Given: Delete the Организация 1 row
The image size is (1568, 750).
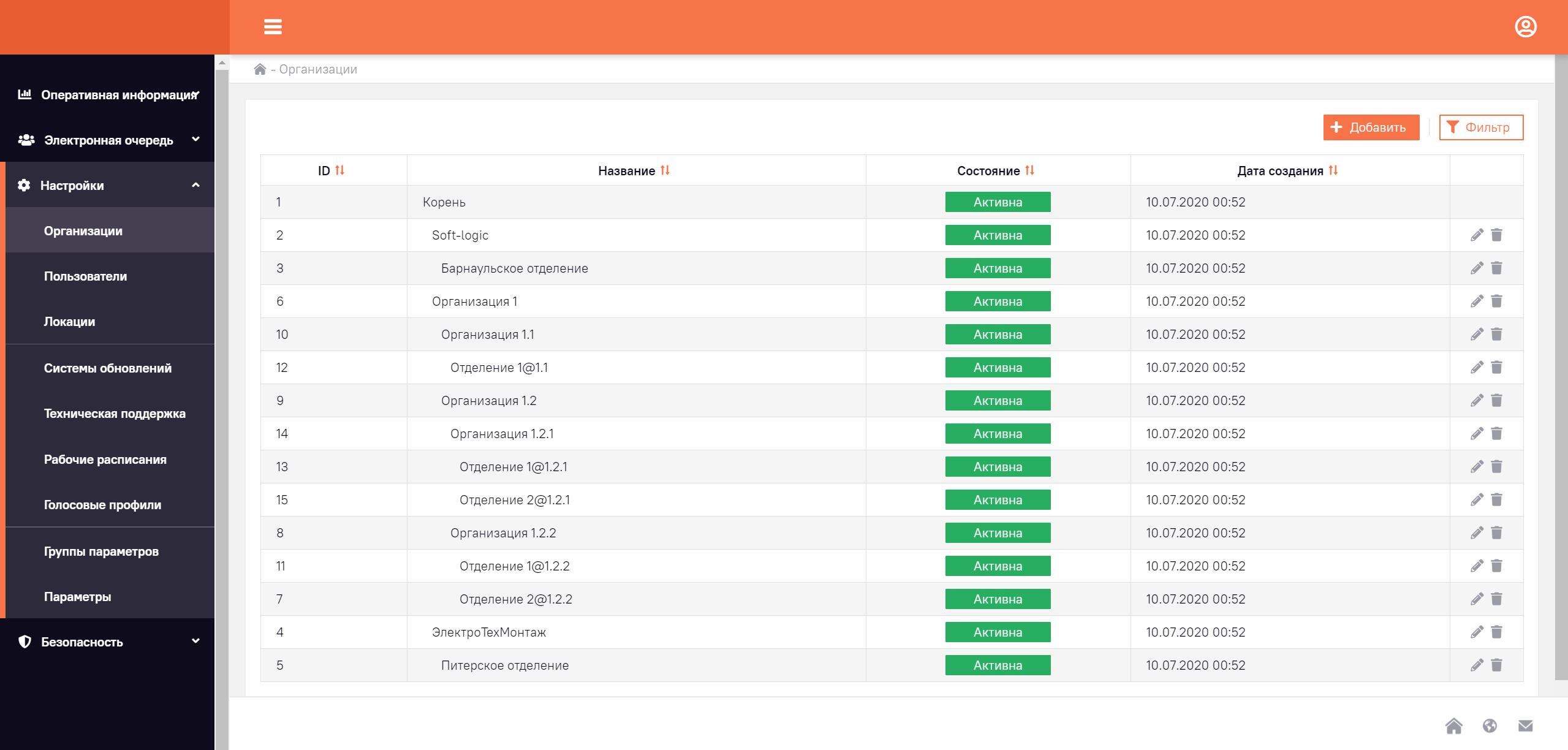Looking at the screenshot, I should tap(1496, 301).
